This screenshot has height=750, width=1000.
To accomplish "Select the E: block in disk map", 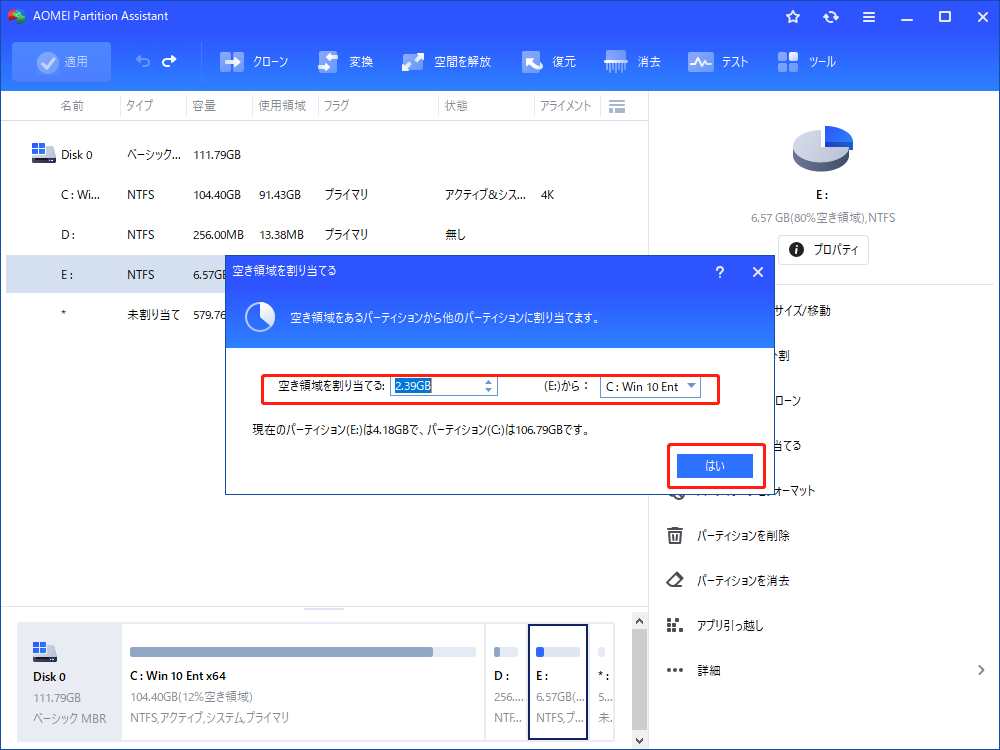I will click(558, 682).
